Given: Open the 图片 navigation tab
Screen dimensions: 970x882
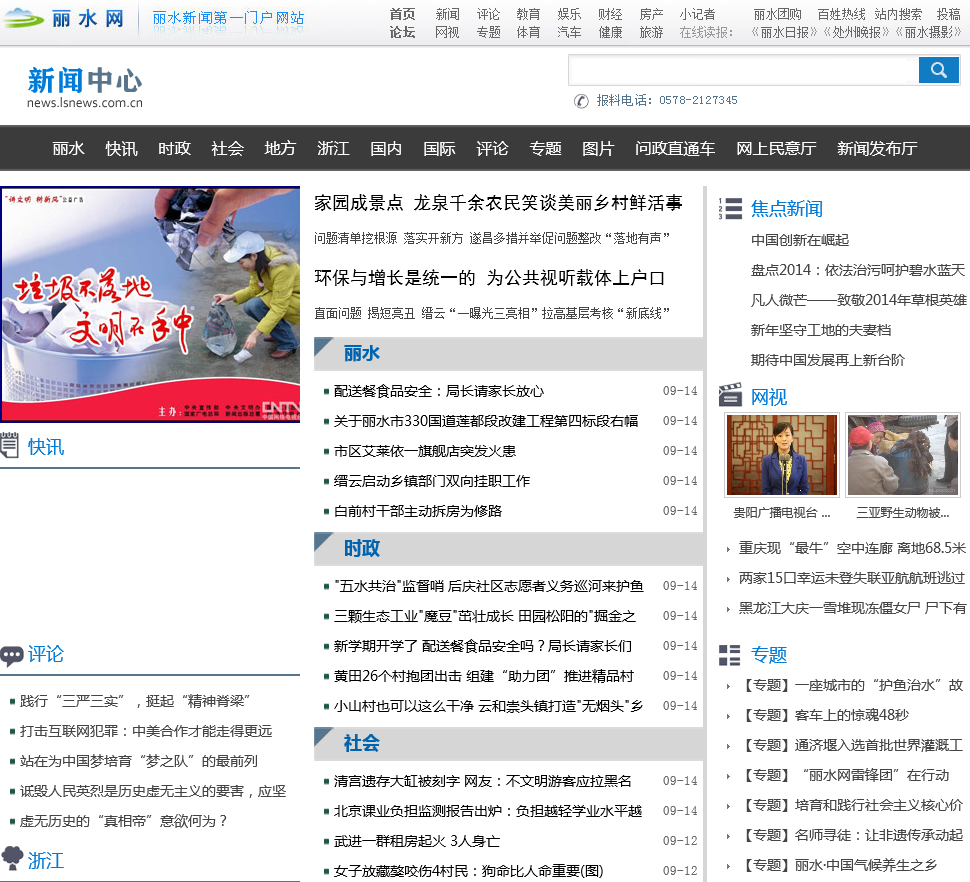Looking at the screenshot, I should [598, 148].
